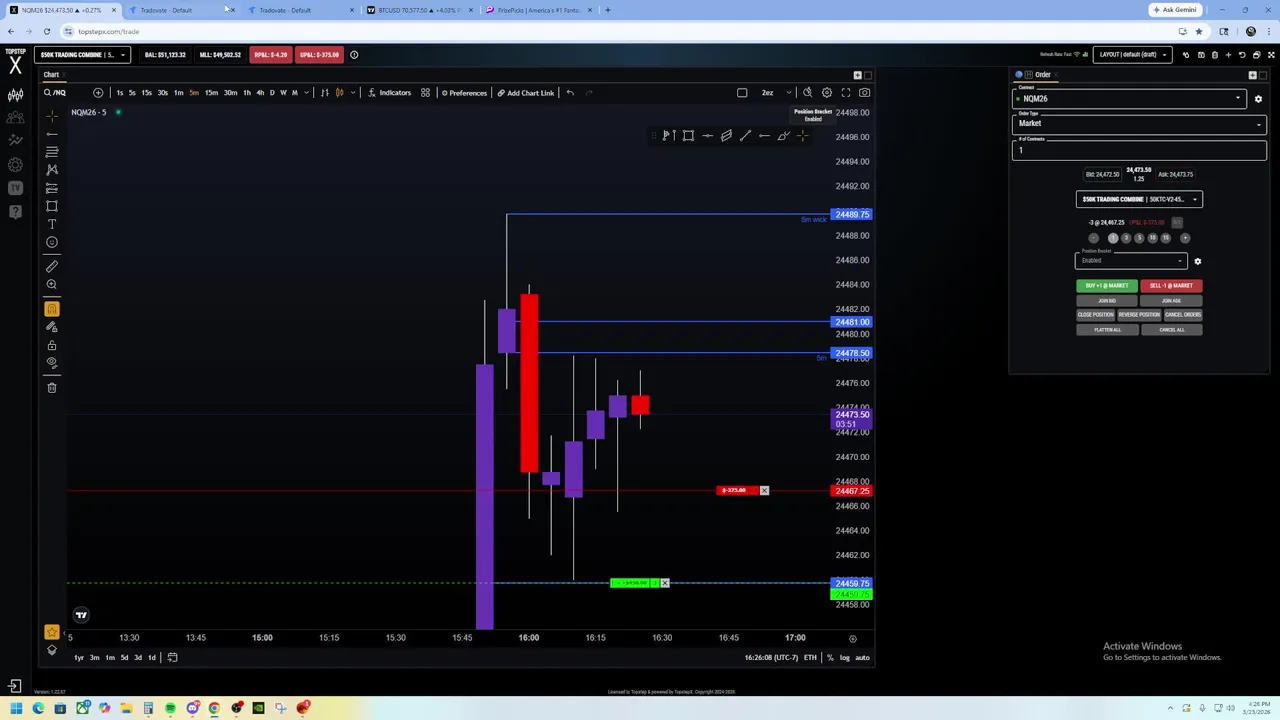Viewport: 1280px width, 720px height.
Task: Open chart settings gear icon
Action: pyautogui.click(x=826, y=93)
